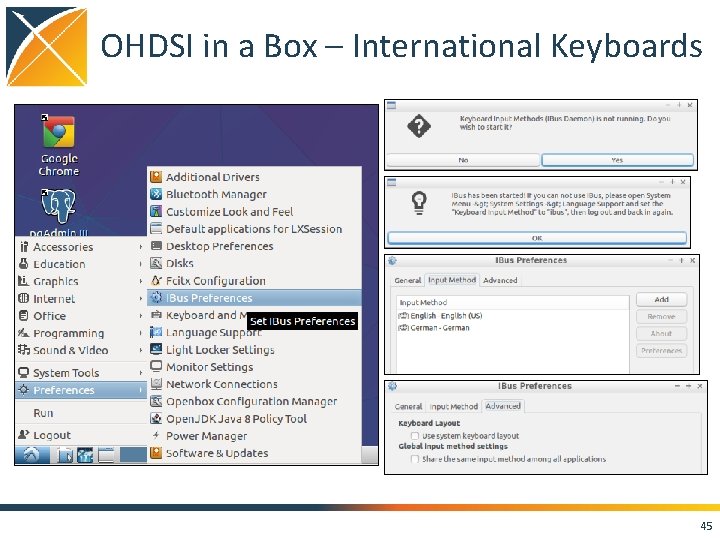Click Additional Drivers icon in menu
The image size is (720, 540).
(x=156, y=177)
